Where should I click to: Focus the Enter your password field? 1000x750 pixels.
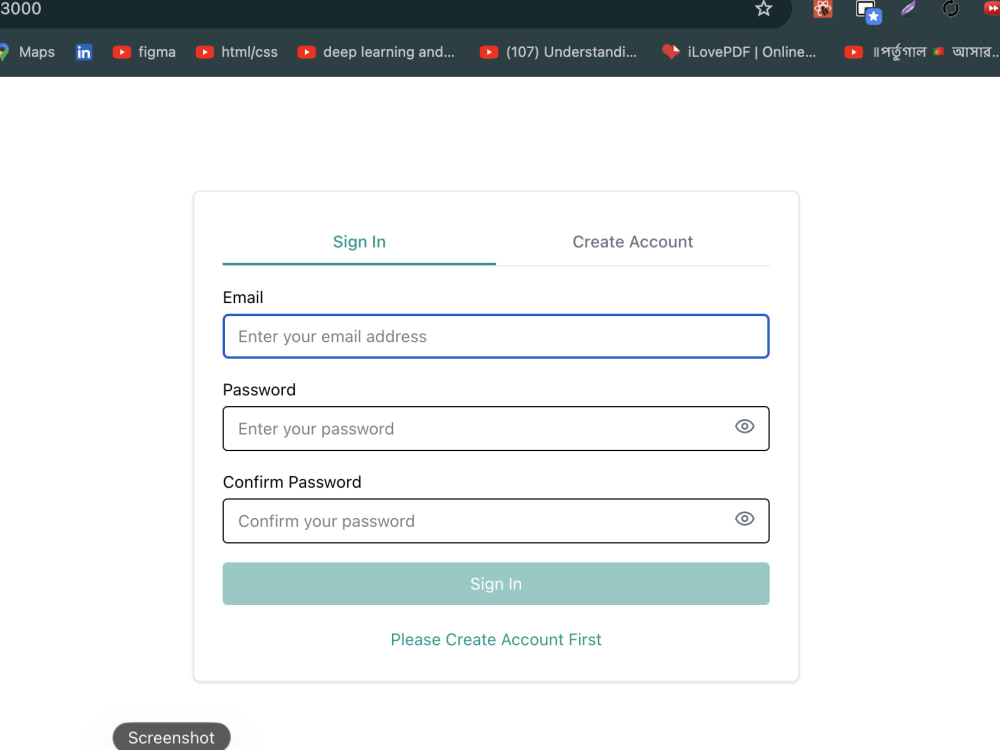tap(496, 429)
